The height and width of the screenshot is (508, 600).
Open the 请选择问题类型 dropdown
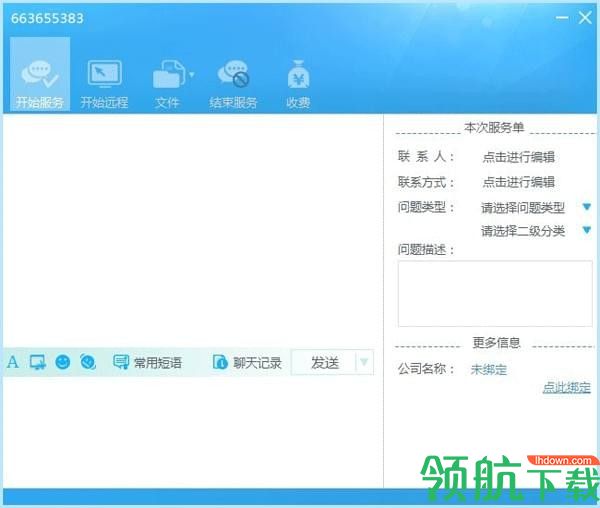pyautogui.click(x=536, y=208)
